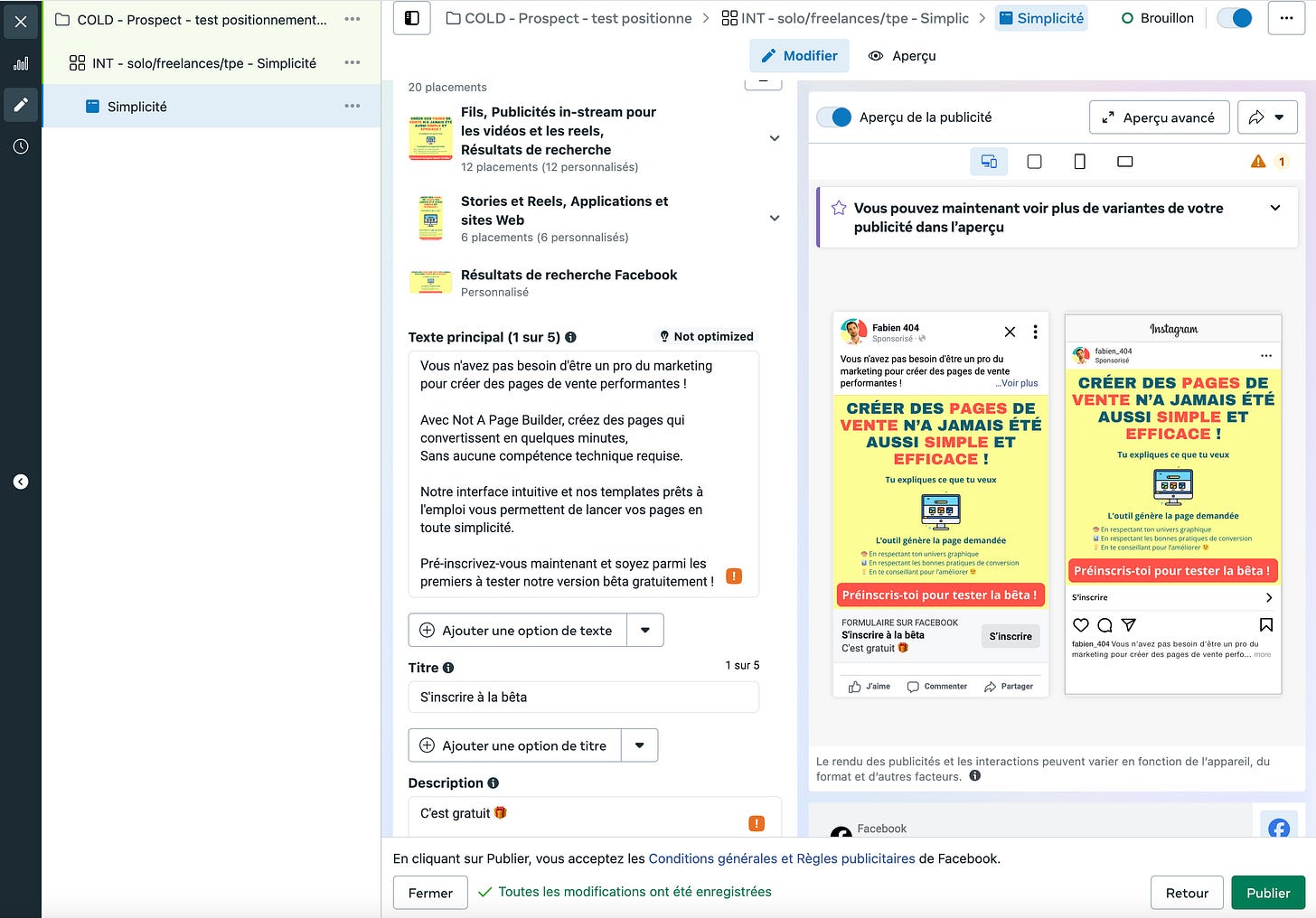Go to INT - solo/freelances/tpe breadcrumb
The width and height of the screenshot is (1316, 918).
[x=845, y=18]
